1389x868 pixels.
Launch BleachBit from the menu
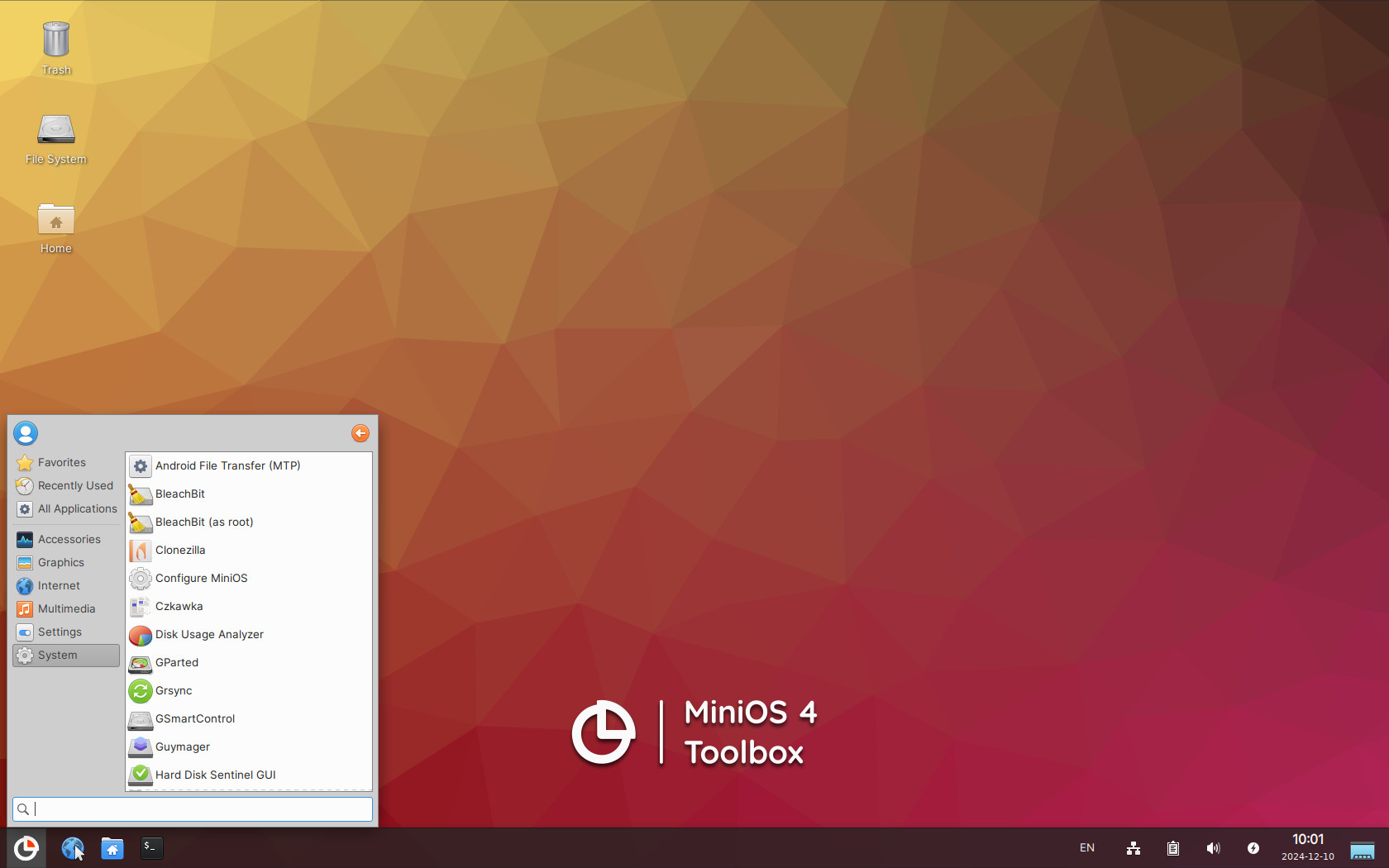coord(249,494)
